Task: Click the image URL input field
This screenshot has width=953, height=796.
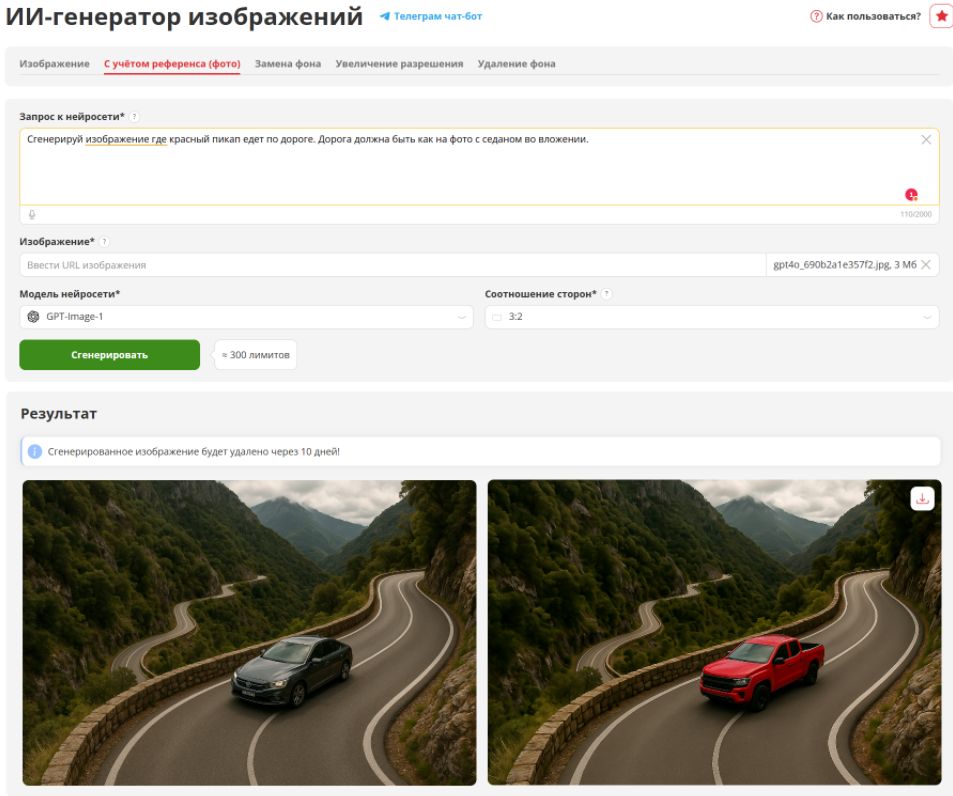Action: (393, 265)
